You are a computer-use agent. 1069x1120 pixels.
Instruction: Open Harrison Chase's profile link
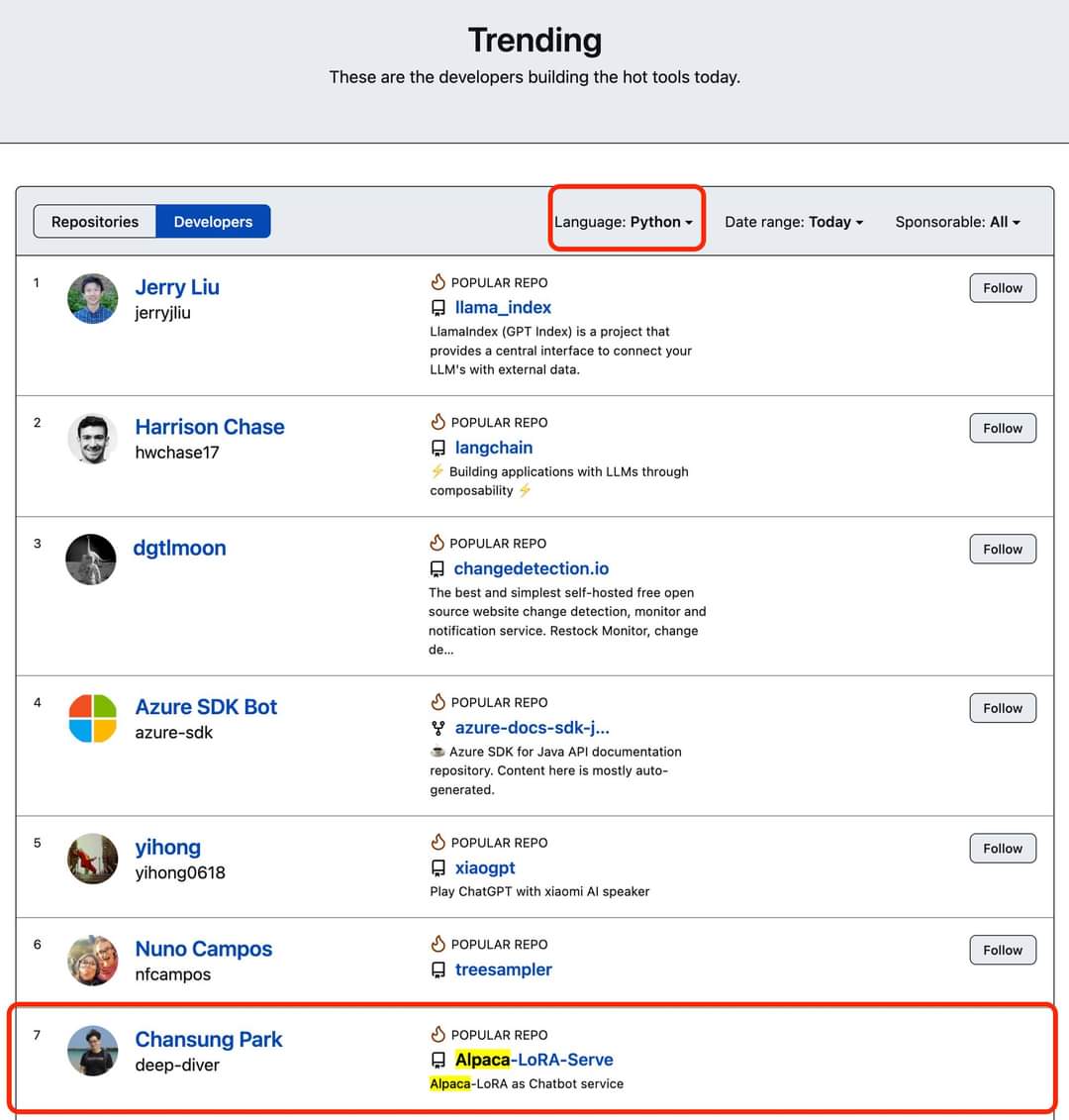click(x=210, y=427)
